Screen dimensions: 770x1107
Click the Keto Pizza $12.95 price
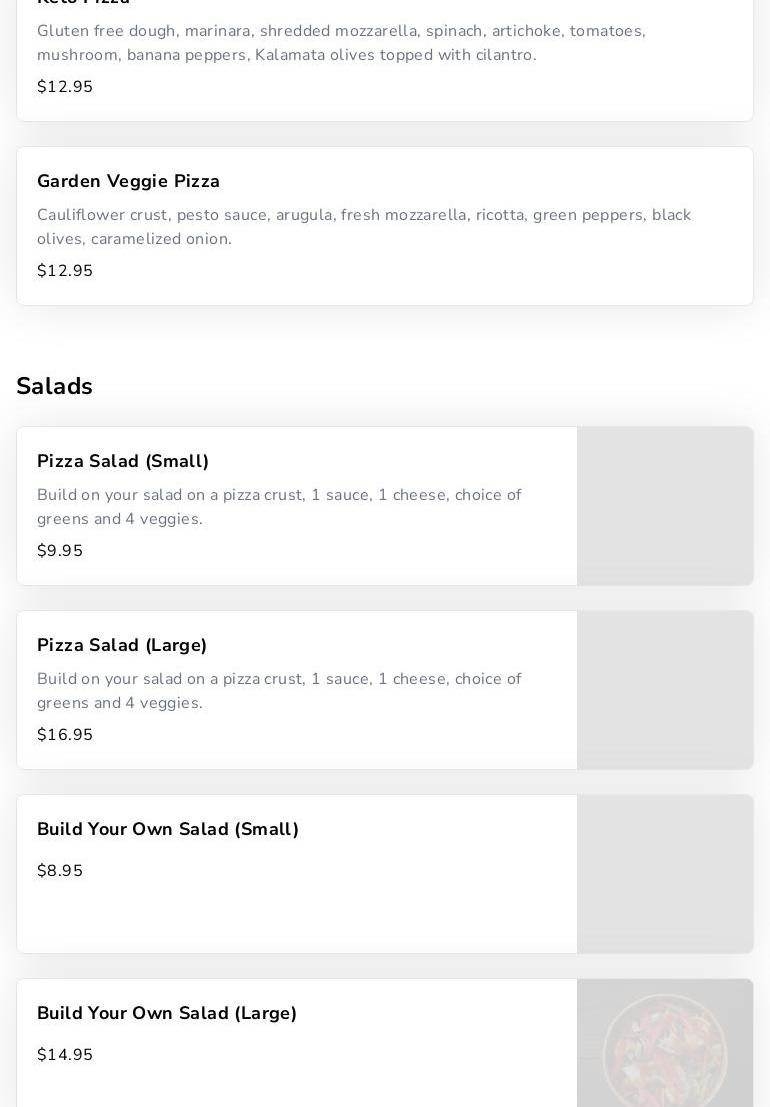point(65,87)
